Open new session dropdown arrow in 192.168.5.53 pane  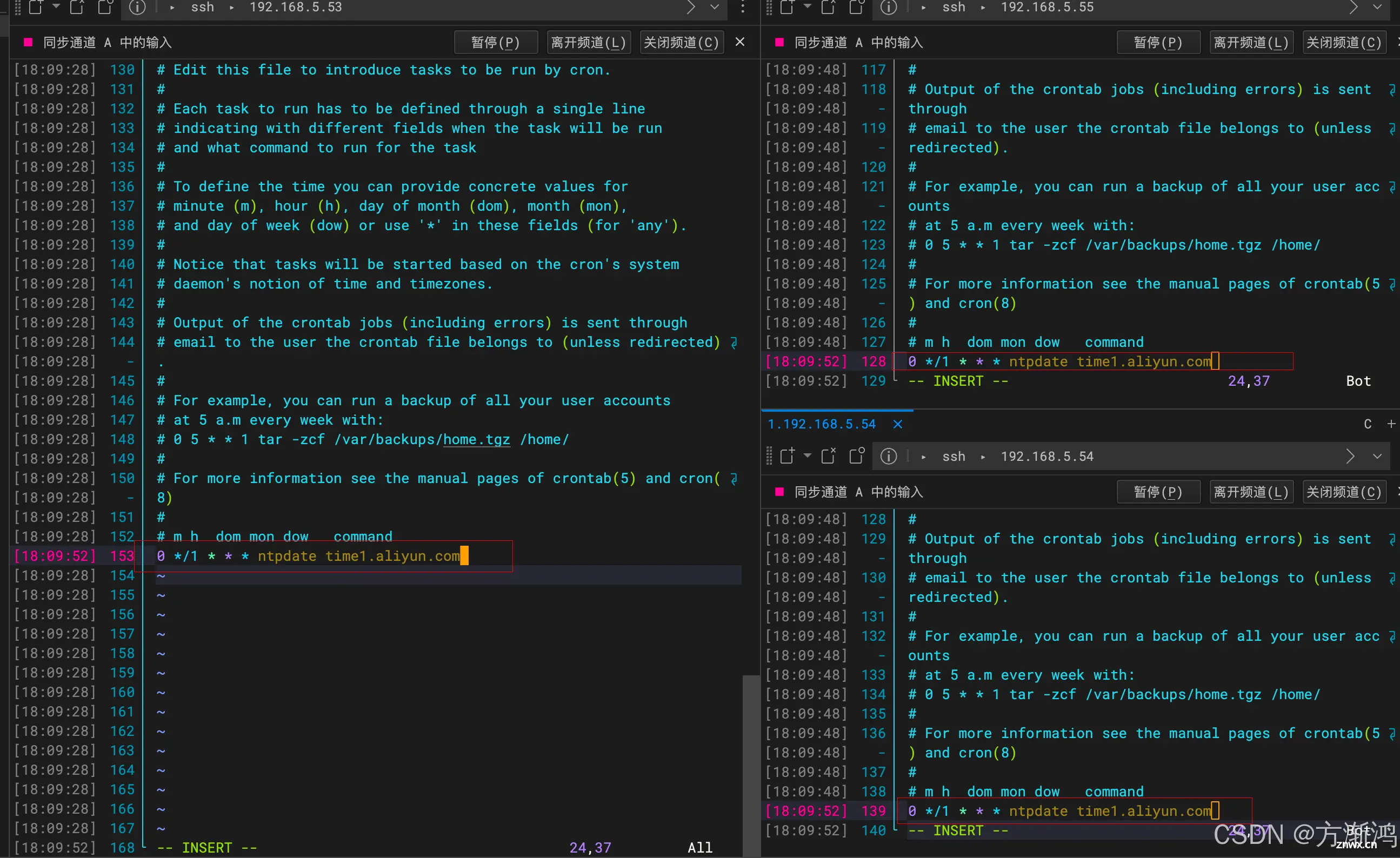click(56, 6)
